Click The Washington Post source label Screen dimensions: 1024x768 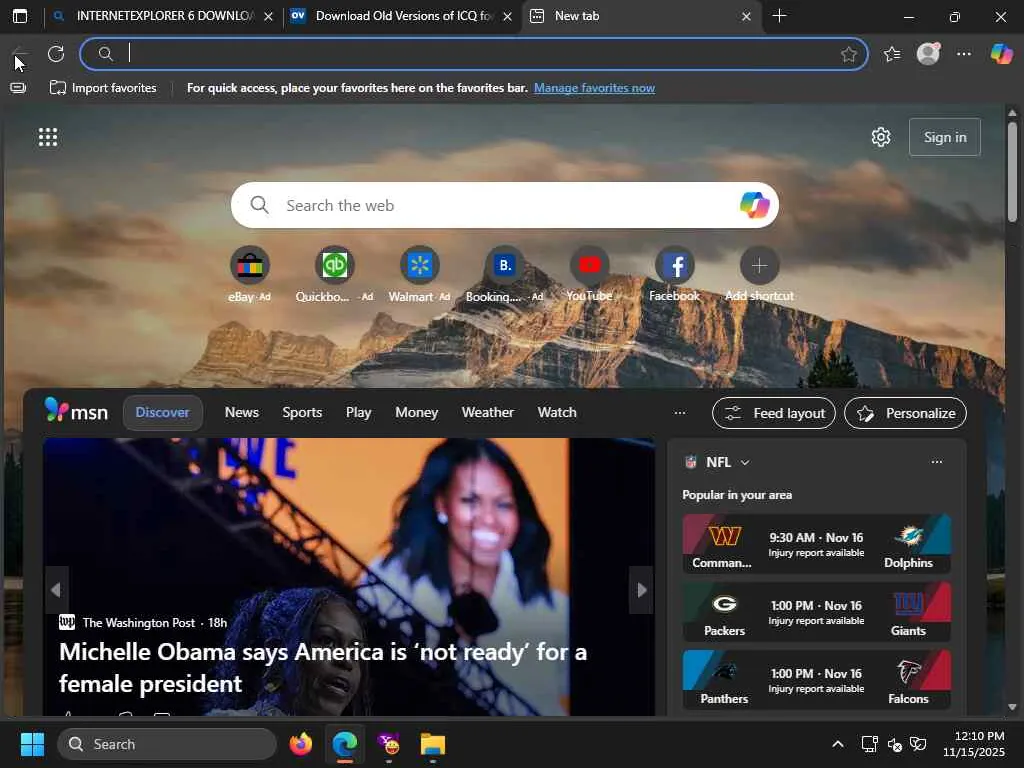138,623
